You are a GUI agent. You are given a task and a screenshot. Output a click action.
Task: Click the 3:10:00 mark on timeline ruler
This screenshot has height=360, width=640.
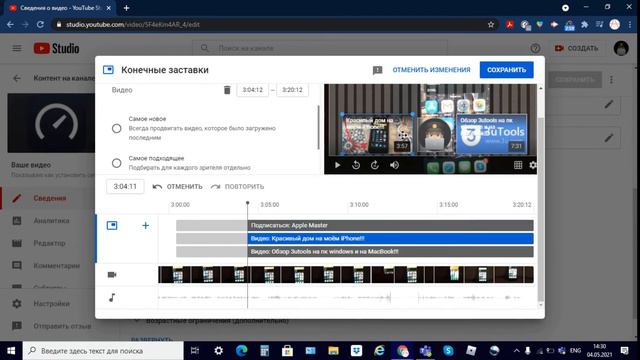coord(359,204)
